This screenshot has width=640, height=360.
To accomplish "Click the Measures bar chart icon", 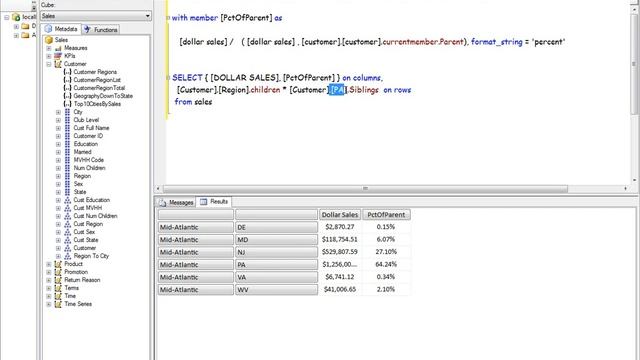I will click(x=58, y=48).
